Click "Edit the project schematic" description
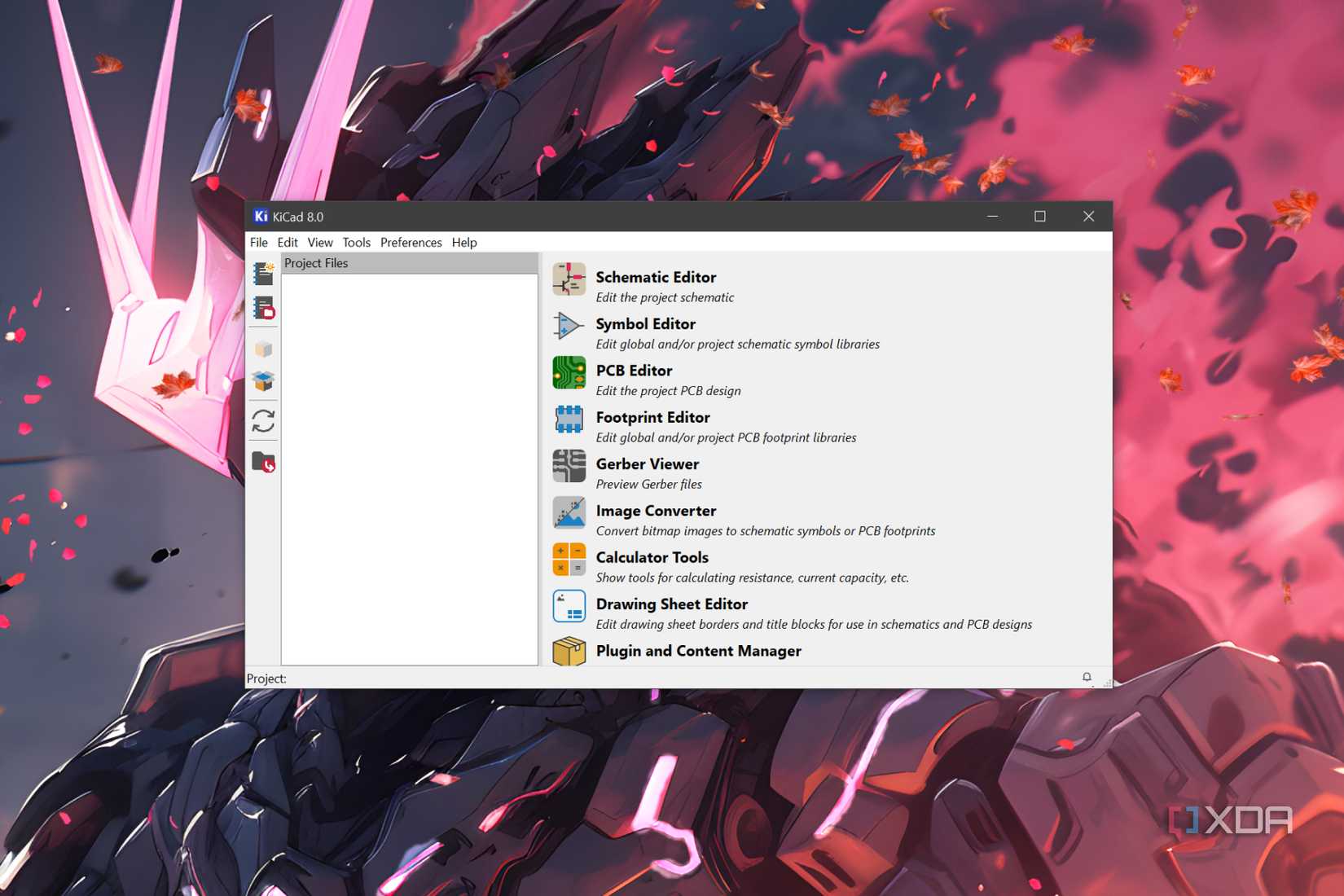This screenshot has height=896, width=1344. coord(665,297)
